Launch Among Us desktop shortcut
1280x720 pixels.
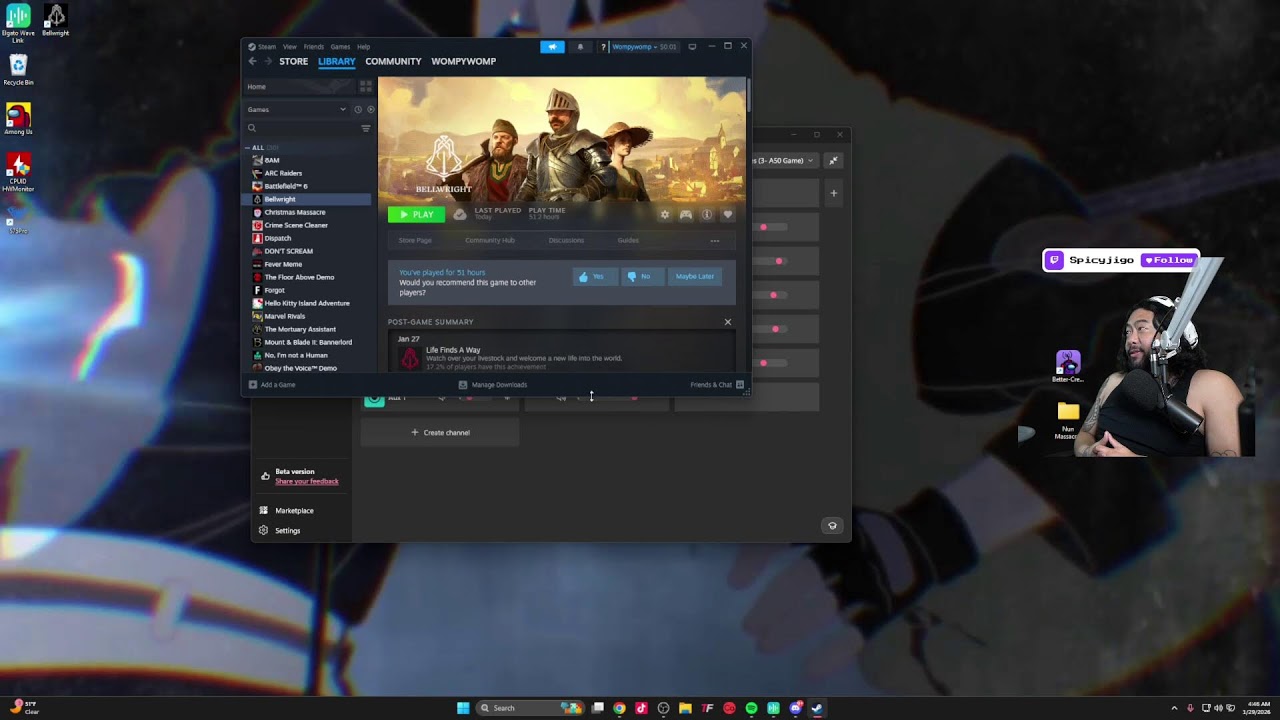click(18, 119)
